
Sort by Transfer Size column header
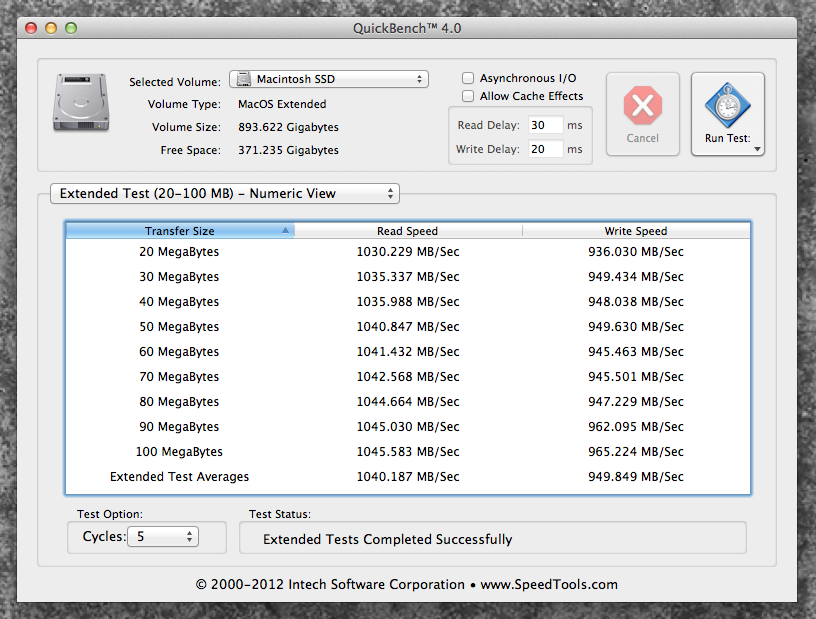pyautogui.click(x=180, y=231)
